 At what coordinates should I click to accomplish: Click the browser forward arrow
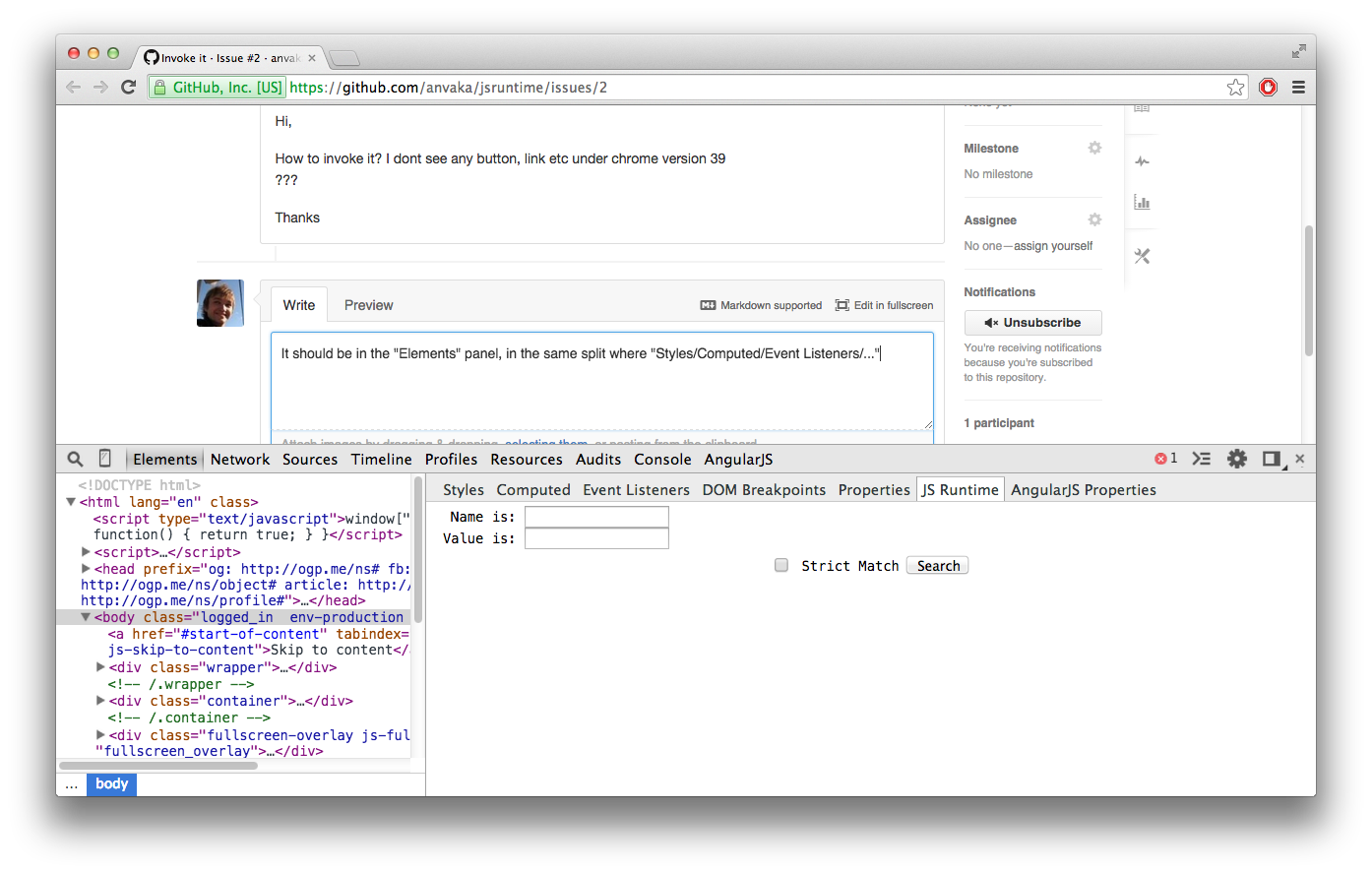100,88
